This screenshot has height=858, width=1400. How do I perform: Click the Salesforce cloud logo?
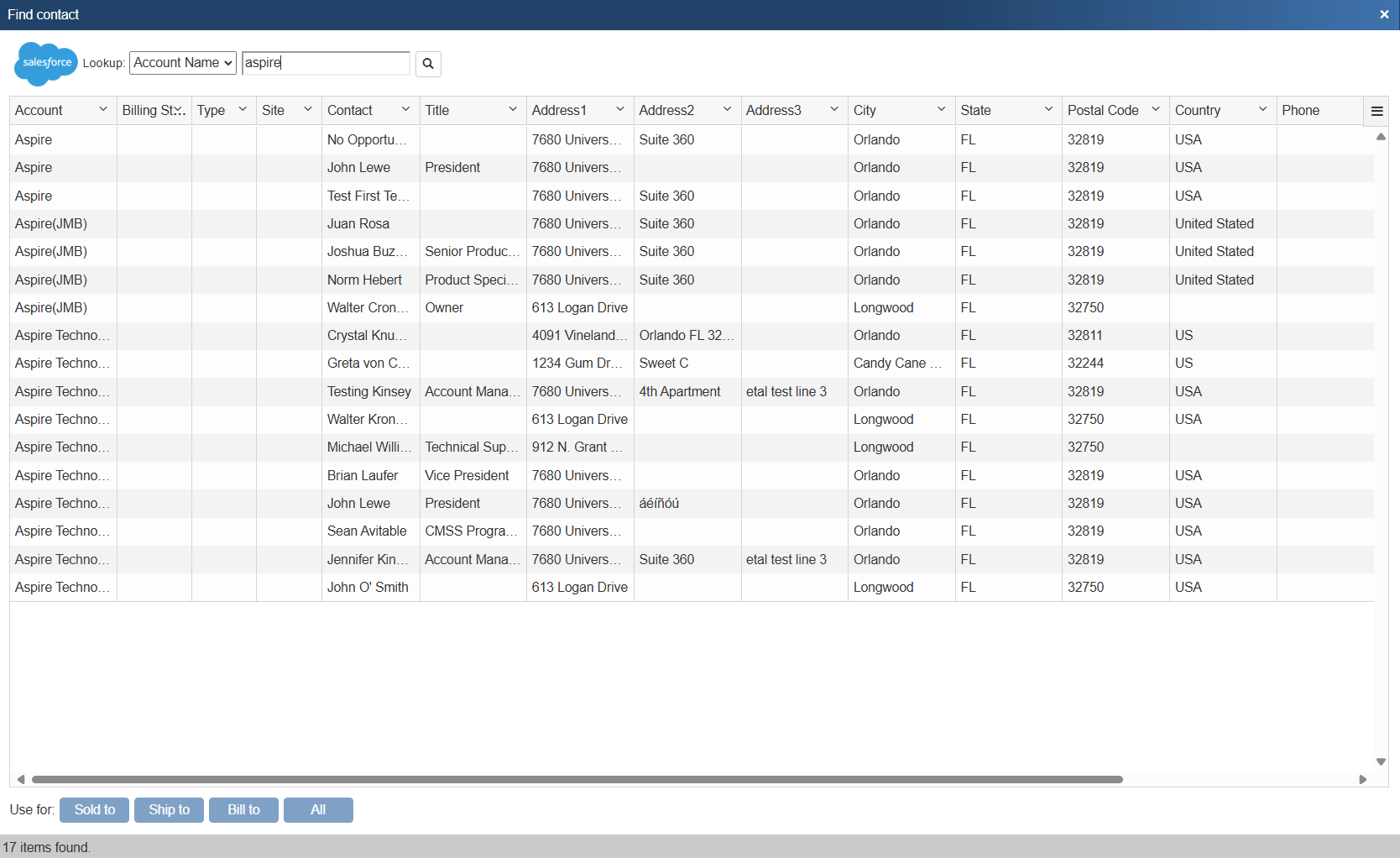46,63
